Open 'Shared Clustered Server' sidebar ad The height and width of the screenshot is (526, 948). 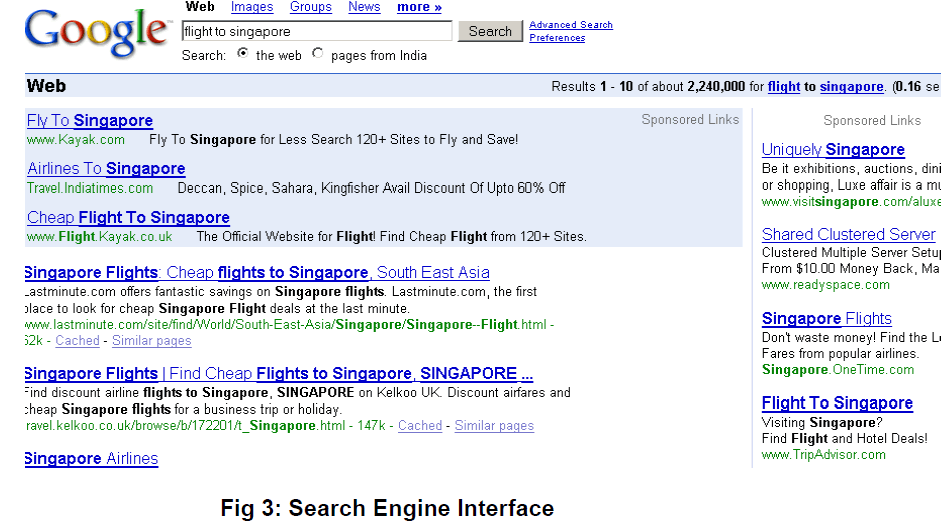(x=849, y=235)
